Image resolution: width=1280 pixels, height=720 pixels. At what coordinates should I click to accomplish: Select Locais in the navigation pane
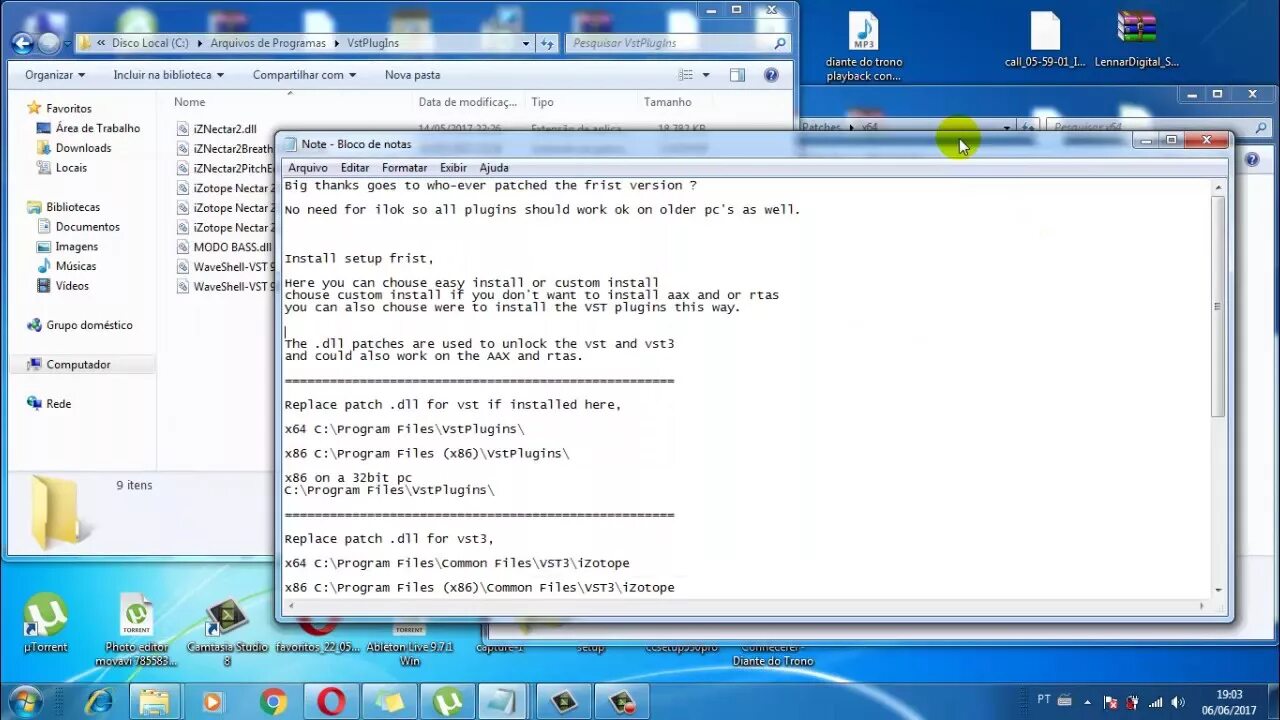pyautogui.click(x=71, y=168)
